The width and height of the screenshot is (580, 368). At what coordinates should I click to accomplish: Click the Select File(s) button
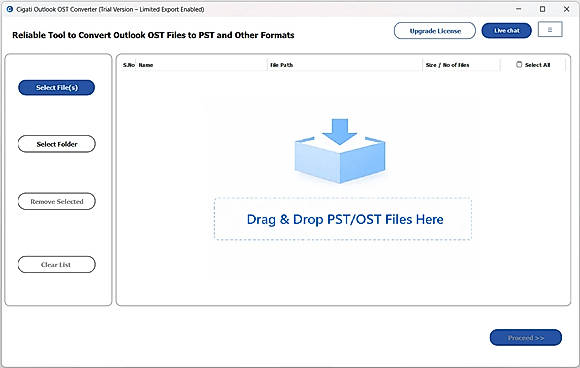[57, 88]
